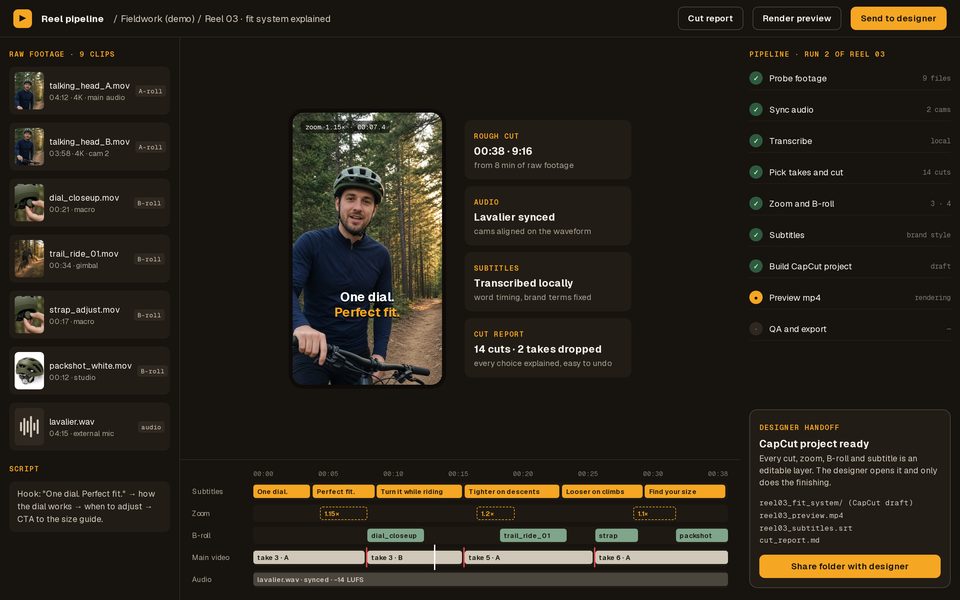960x600 pixels.
Task: Select packshot B-roll timeline clip
Action: [702, 536]
